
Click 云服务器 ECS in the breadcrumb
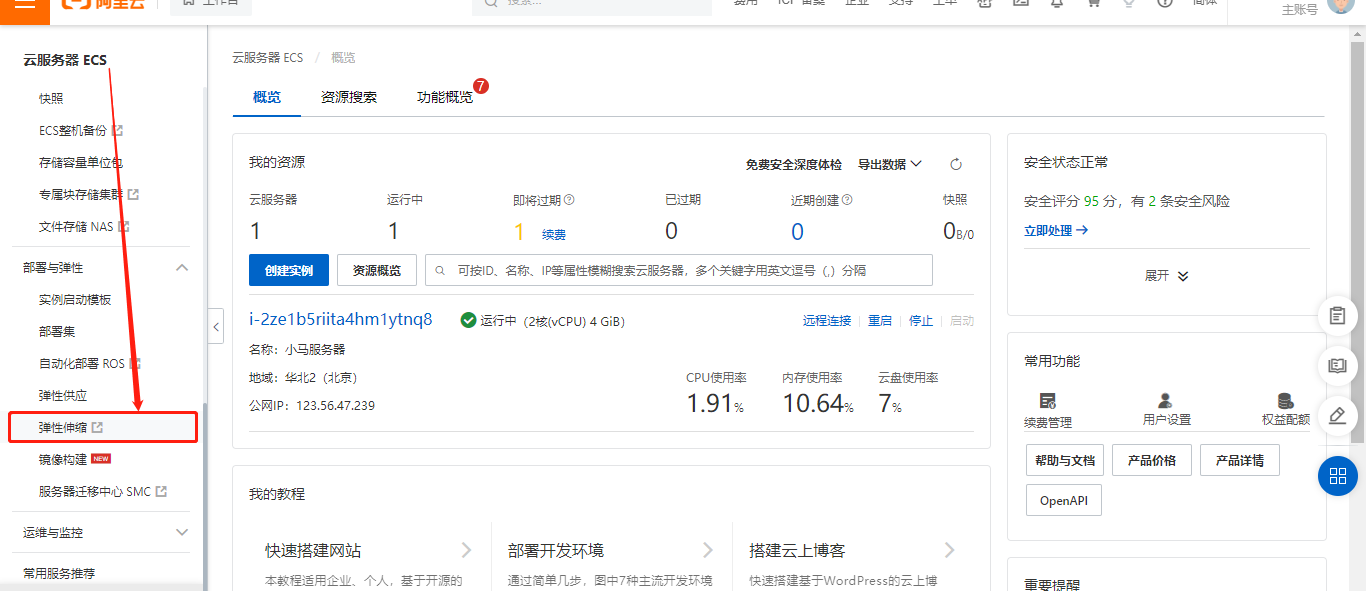click(x=267, y=58)
